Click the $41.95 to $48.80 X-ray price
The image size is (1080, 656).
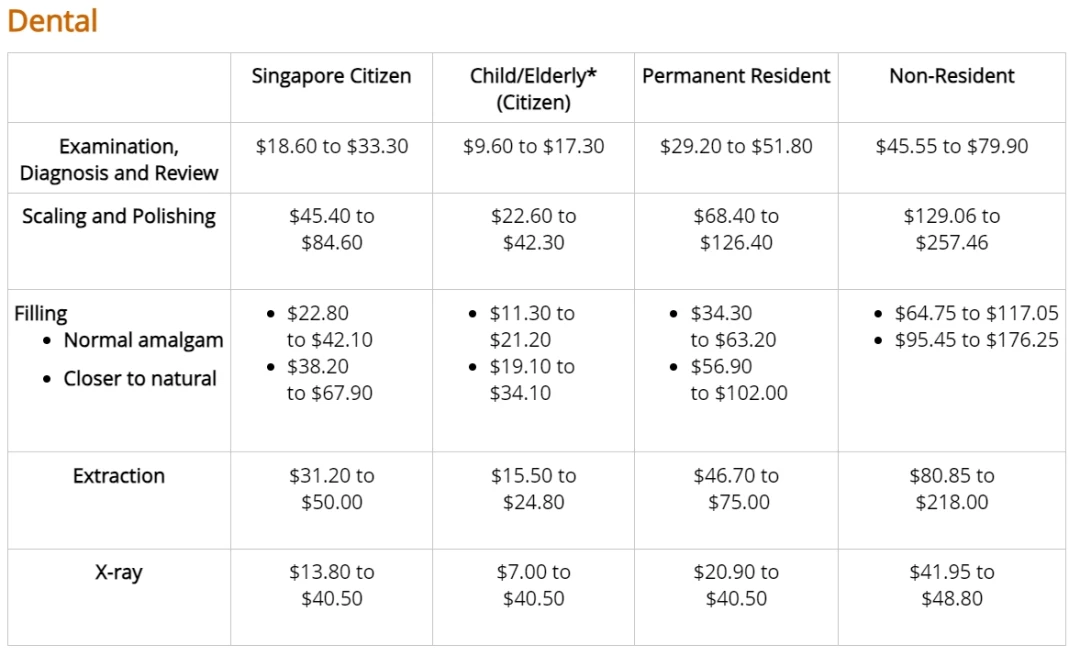coord(952,585)
